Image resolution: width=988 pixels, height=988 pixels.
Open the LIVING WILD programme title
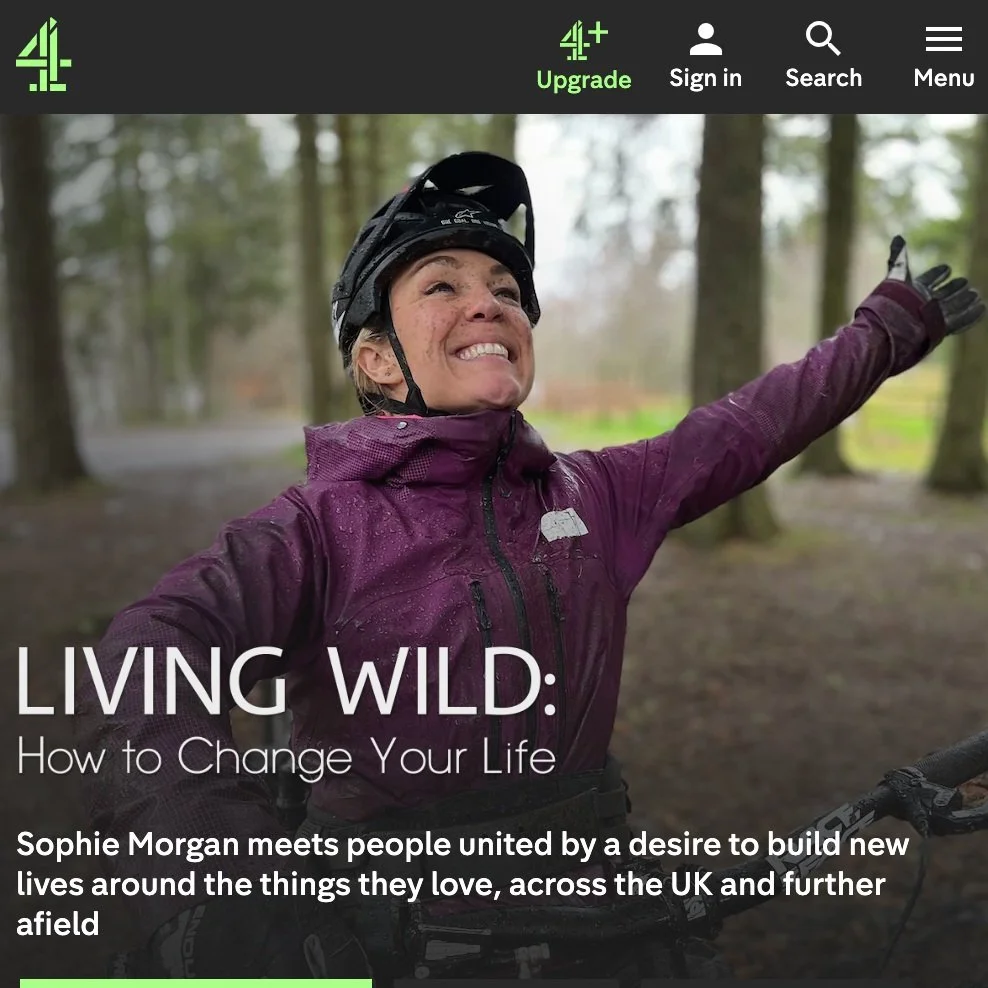286,681
